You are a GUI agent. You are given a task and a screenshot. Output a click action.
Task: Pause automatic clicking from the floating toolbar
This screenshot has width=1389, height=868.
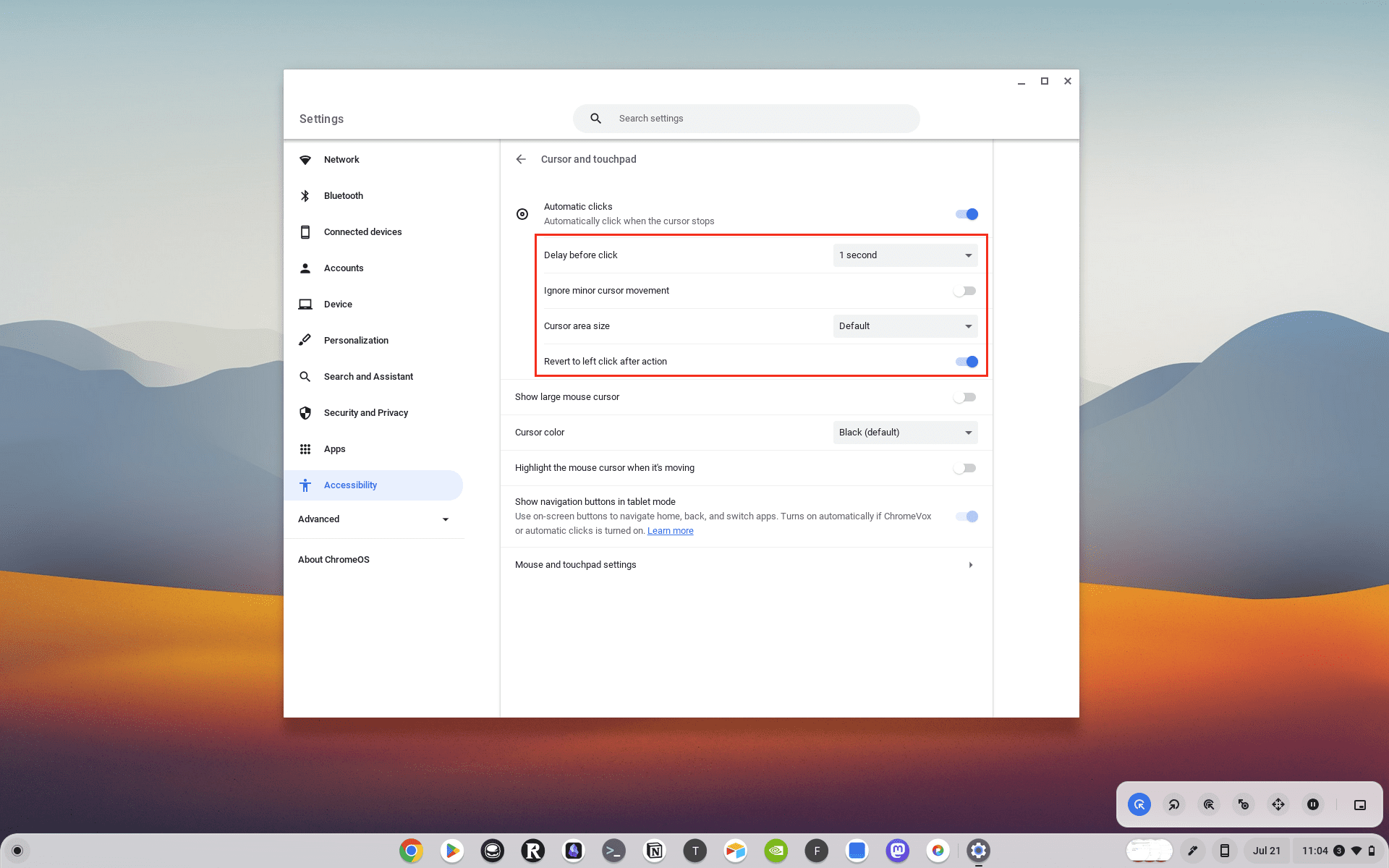(1312, 804)
